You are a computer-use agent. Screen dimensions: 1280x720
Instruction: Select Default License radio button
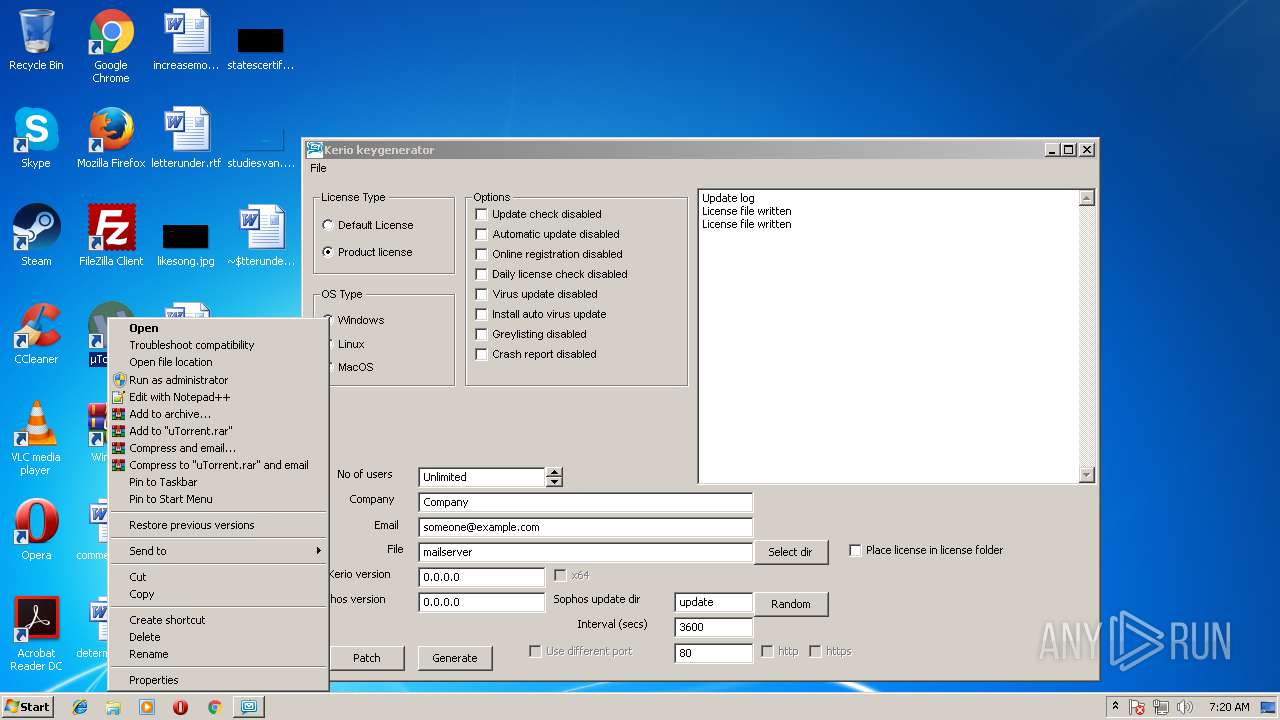pyautogui.click(x=368, y=225)
